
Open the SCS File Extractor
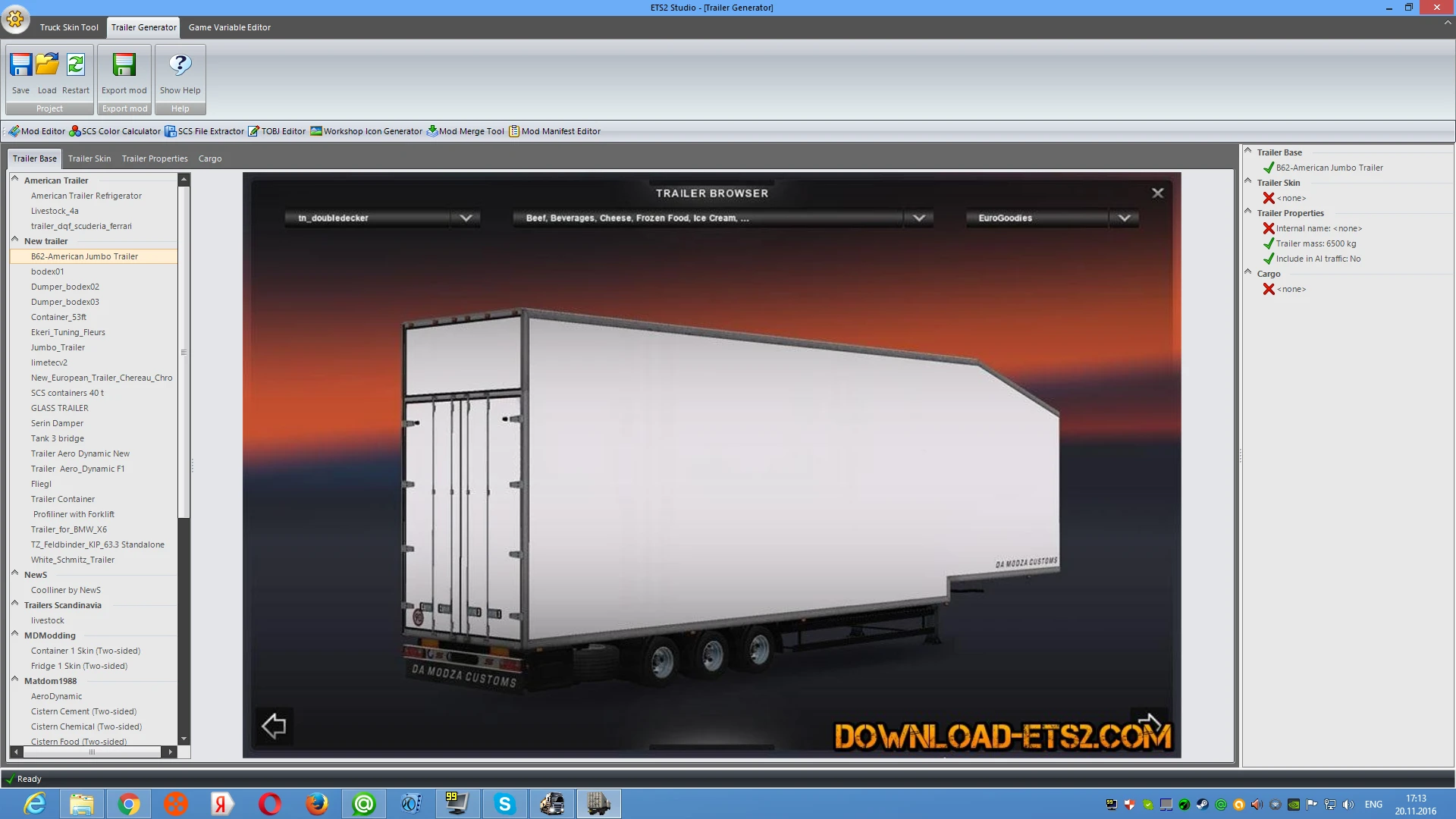pos(205,130)
